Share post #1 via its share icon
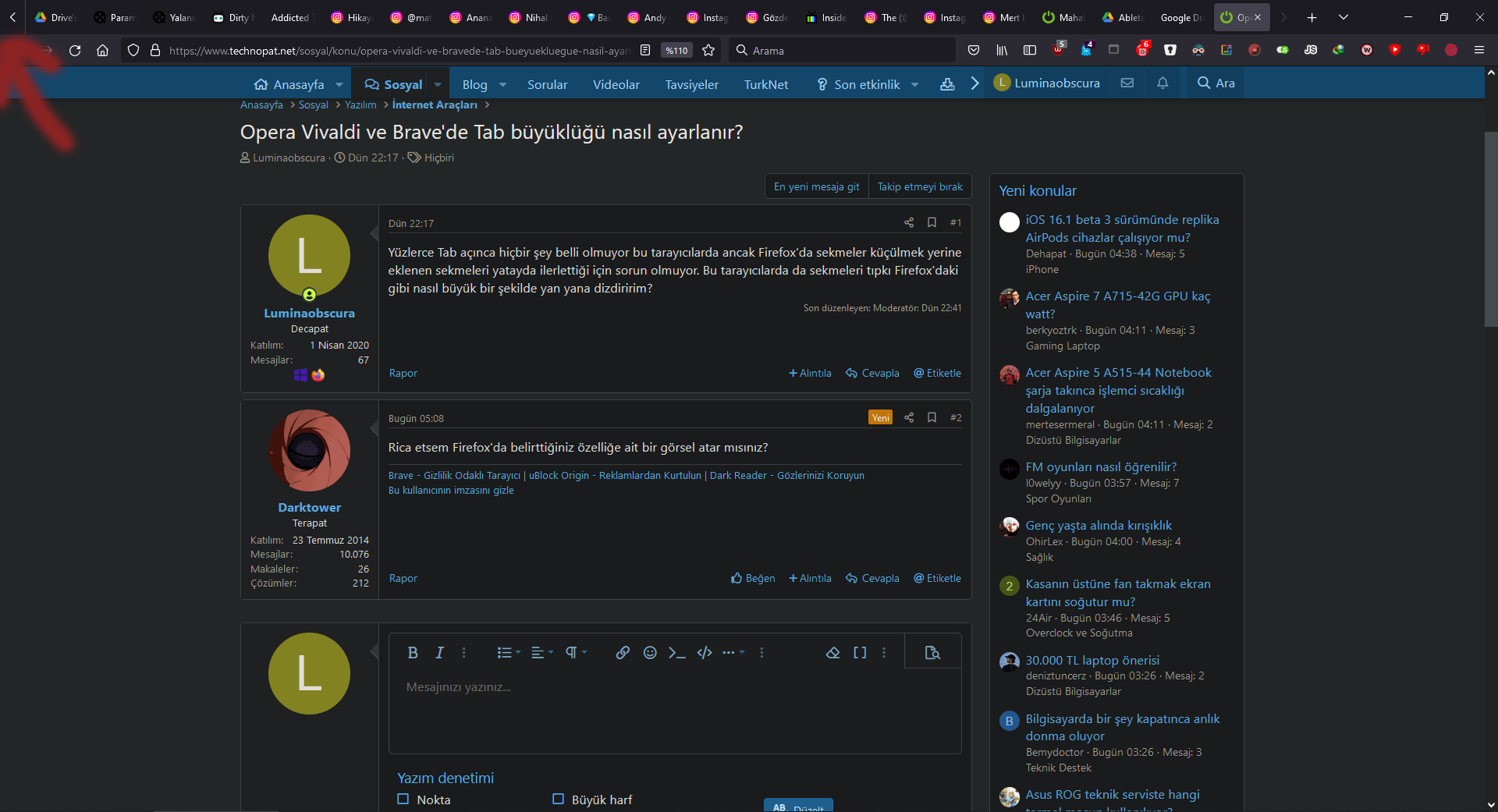 coord(909,223)
